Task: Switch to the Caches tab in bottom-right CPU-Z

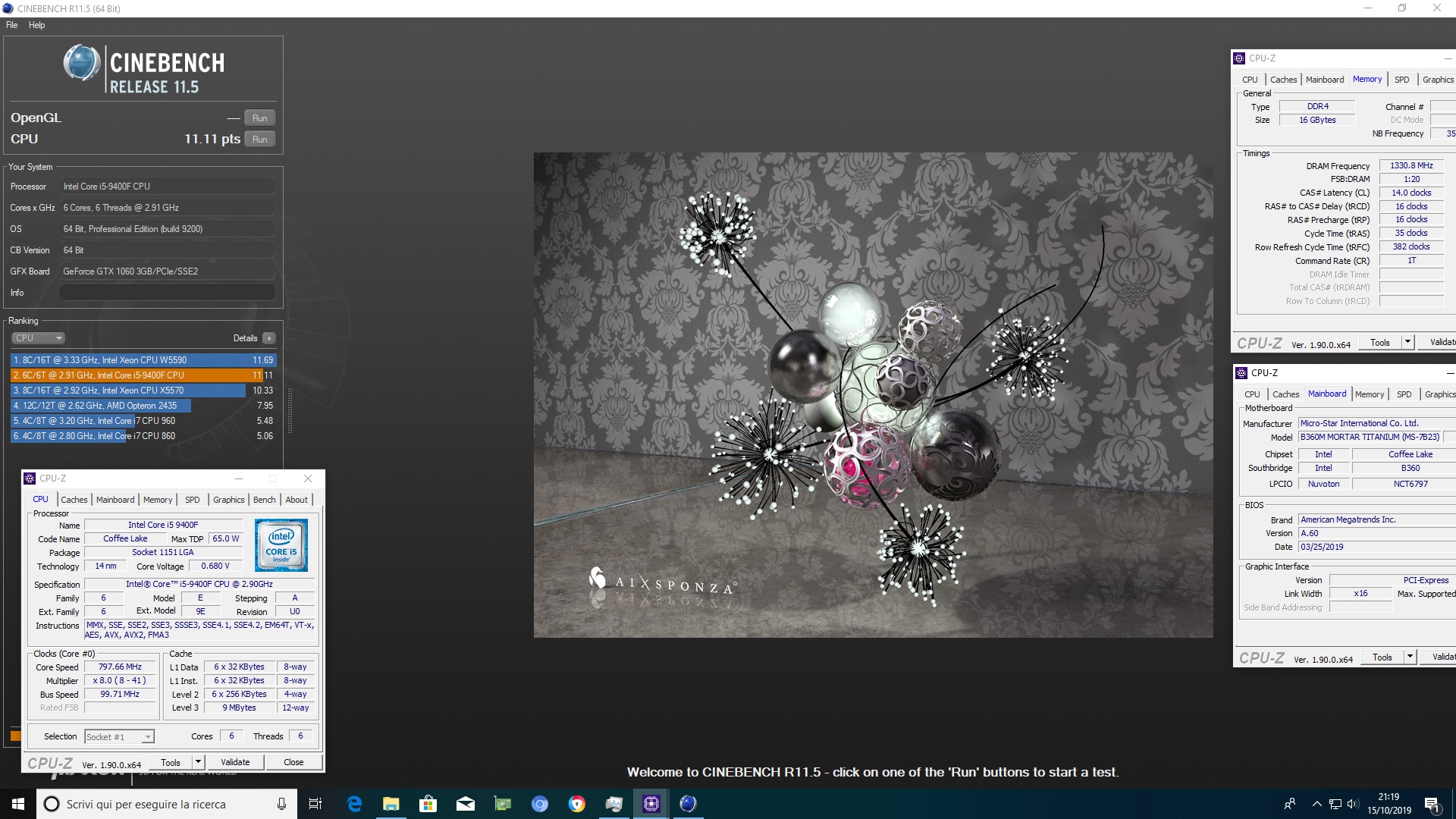Action: [1286, 394]
